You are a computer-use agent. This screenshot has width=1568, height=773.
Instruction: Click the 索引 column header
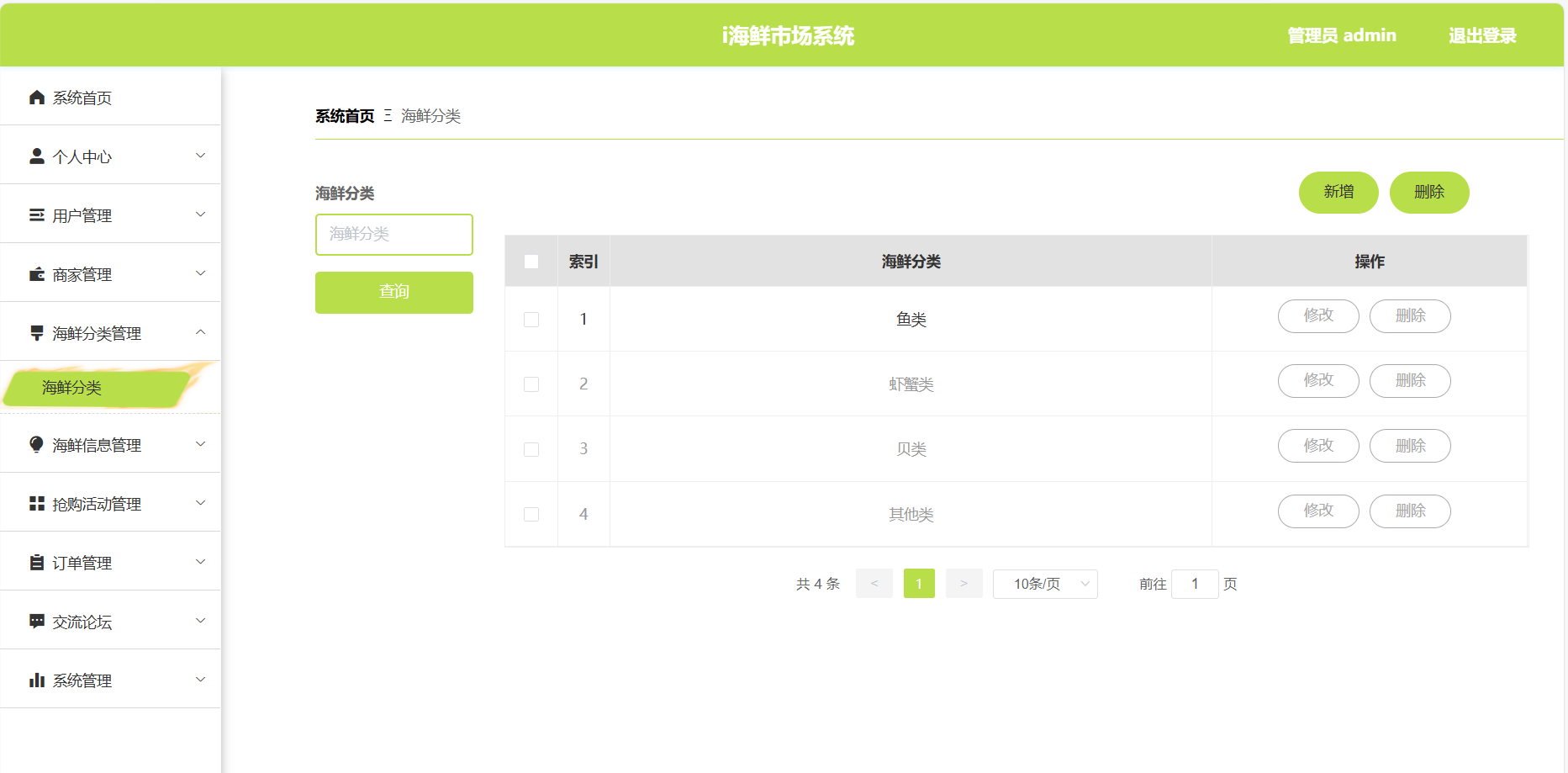(x=583, y=262)
